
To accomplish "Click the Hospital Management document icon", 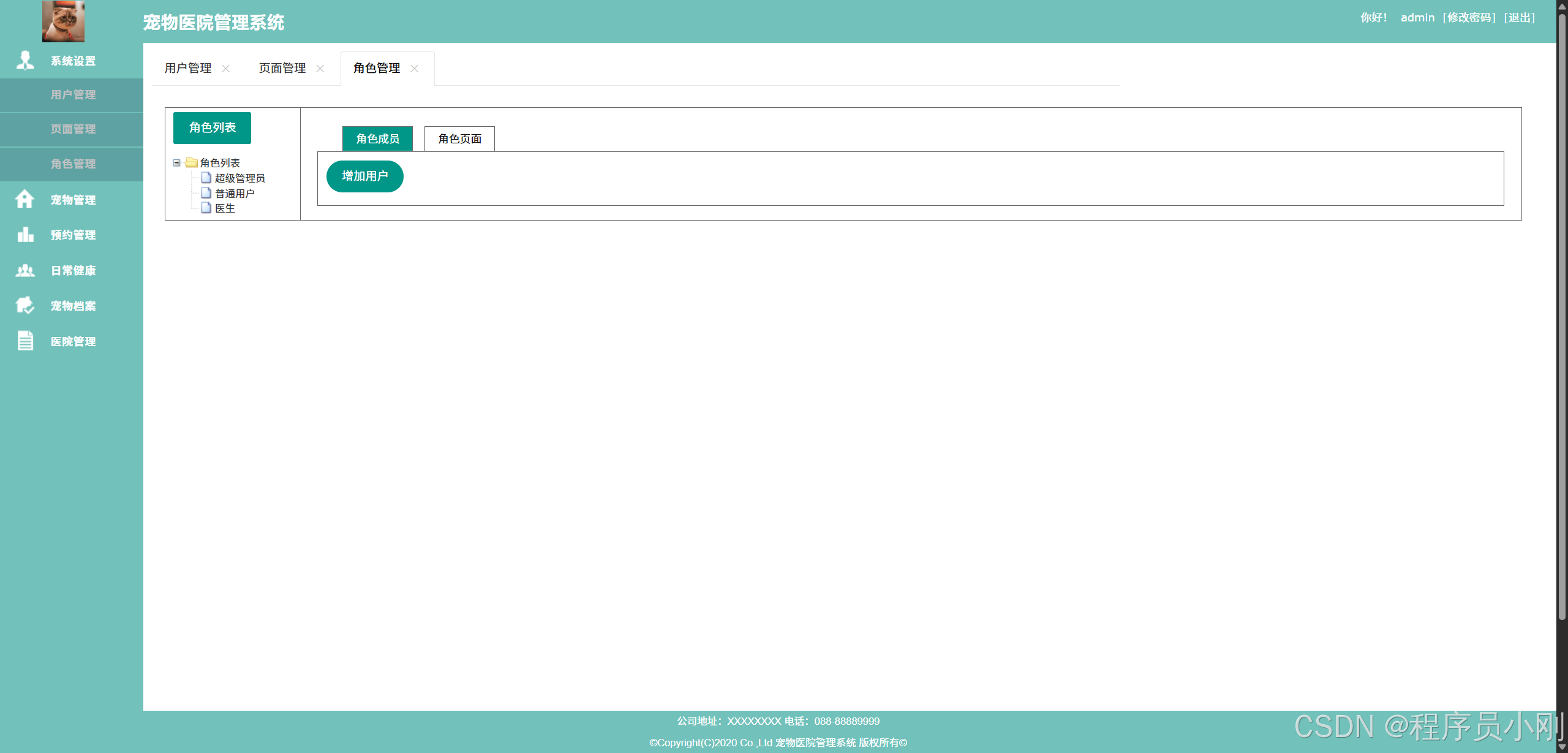I will point(25,341).
